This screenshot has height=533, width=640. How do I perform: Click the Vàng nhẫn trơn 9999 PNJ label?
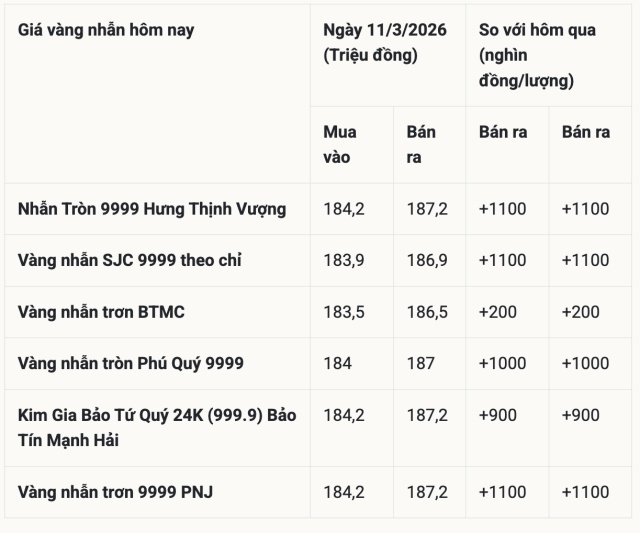[115, 492]
